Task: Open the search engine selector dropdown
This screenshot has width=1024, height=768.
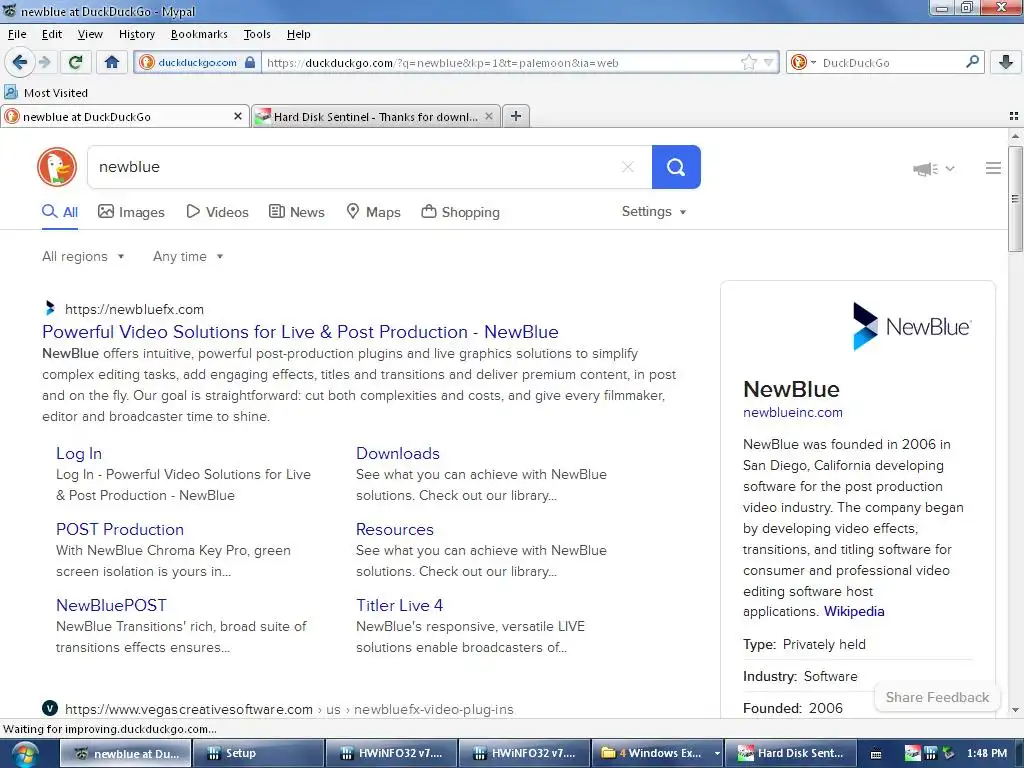Action: coord(813,63)
